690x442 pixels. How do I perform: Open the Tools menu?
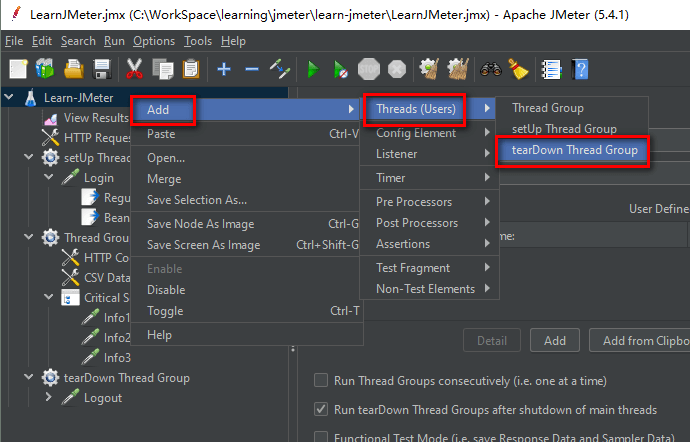point(198,41)
